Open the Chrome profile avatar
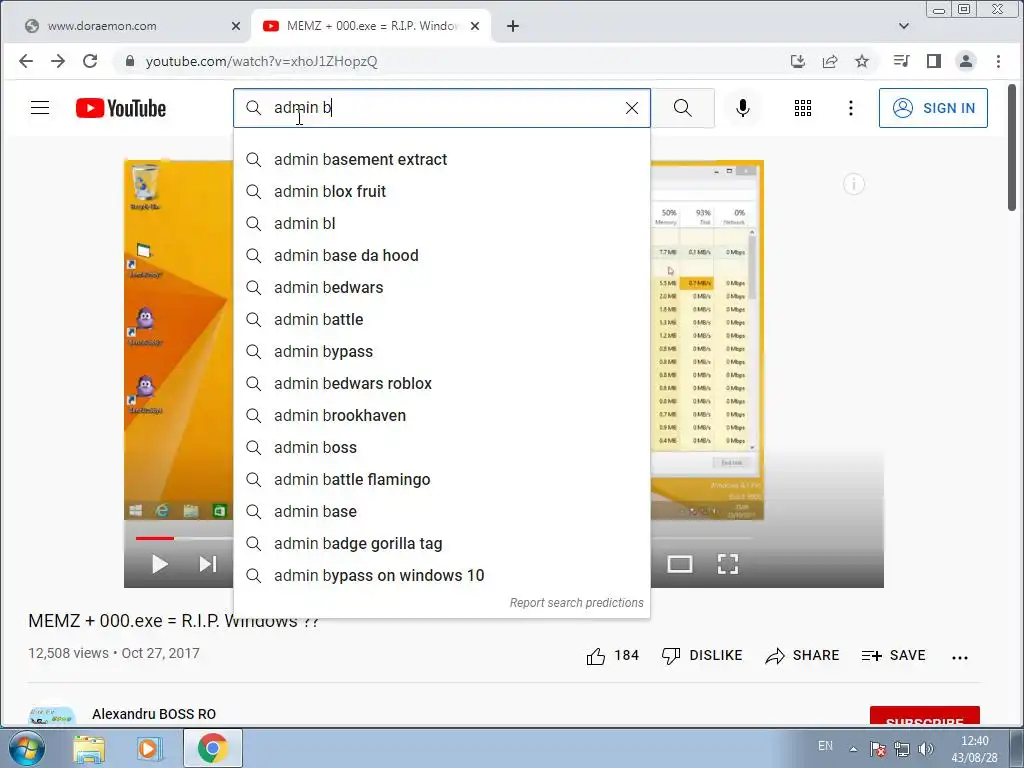 [x=966, y=61]
